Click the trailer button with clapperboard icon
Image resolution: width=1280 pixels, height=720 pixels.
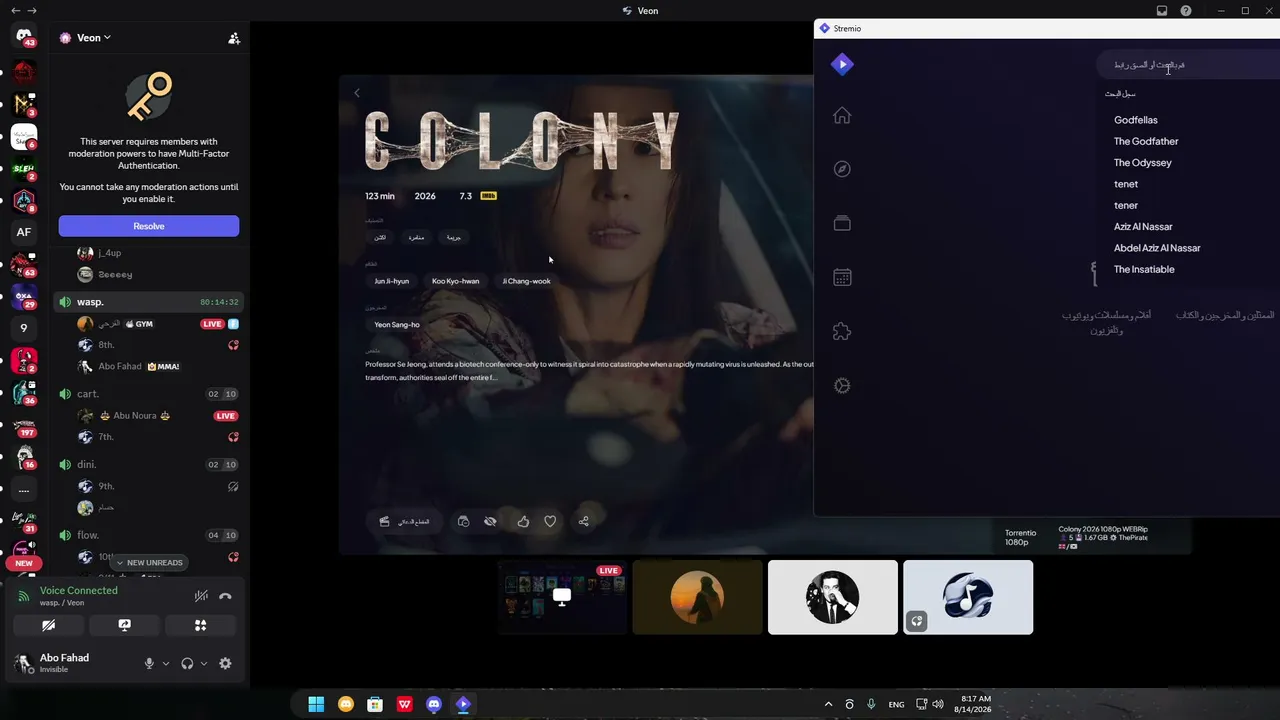click(405, 521)
